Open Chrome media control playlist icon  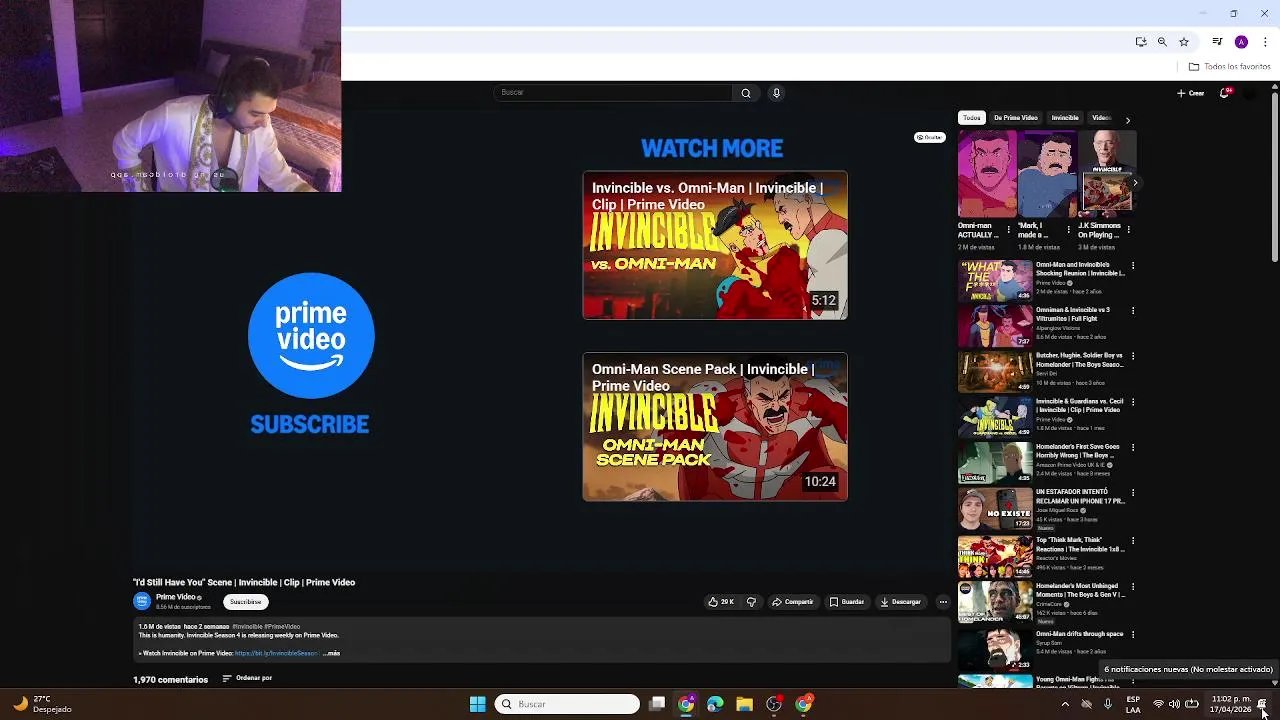pos(1217,42)
